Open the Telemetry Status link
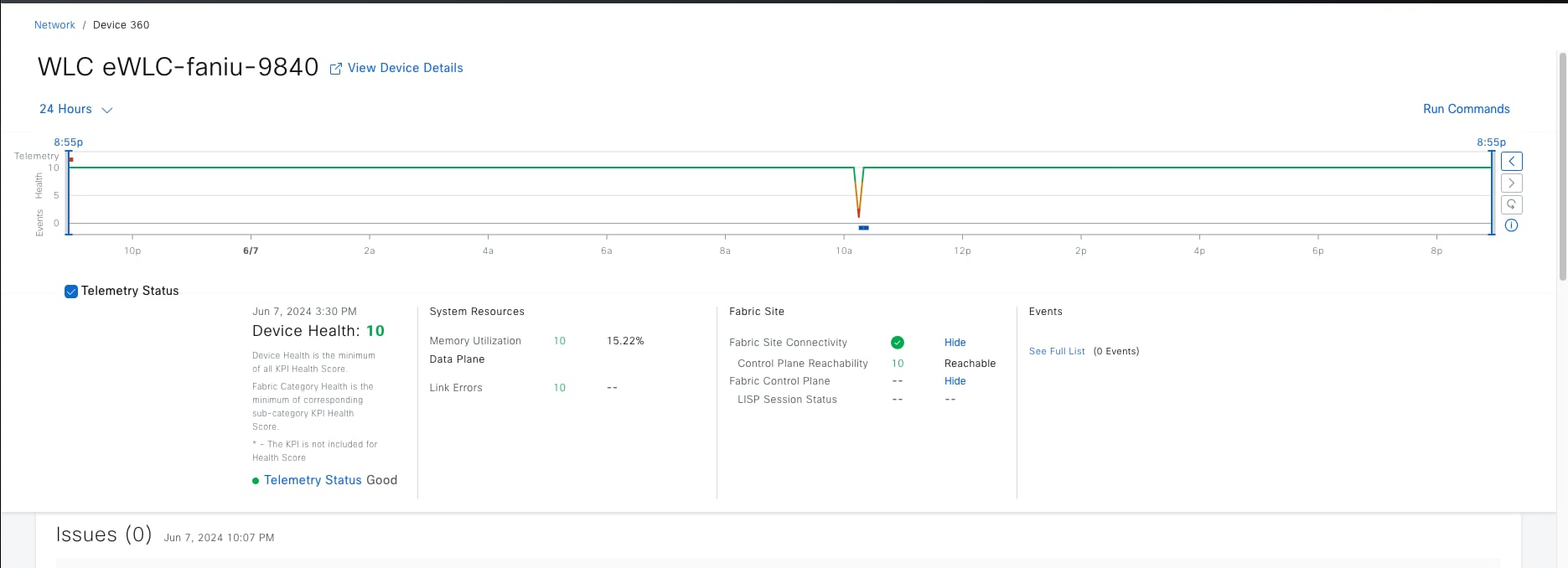This screenshot has height=568, width=1568. coord(313,480)
